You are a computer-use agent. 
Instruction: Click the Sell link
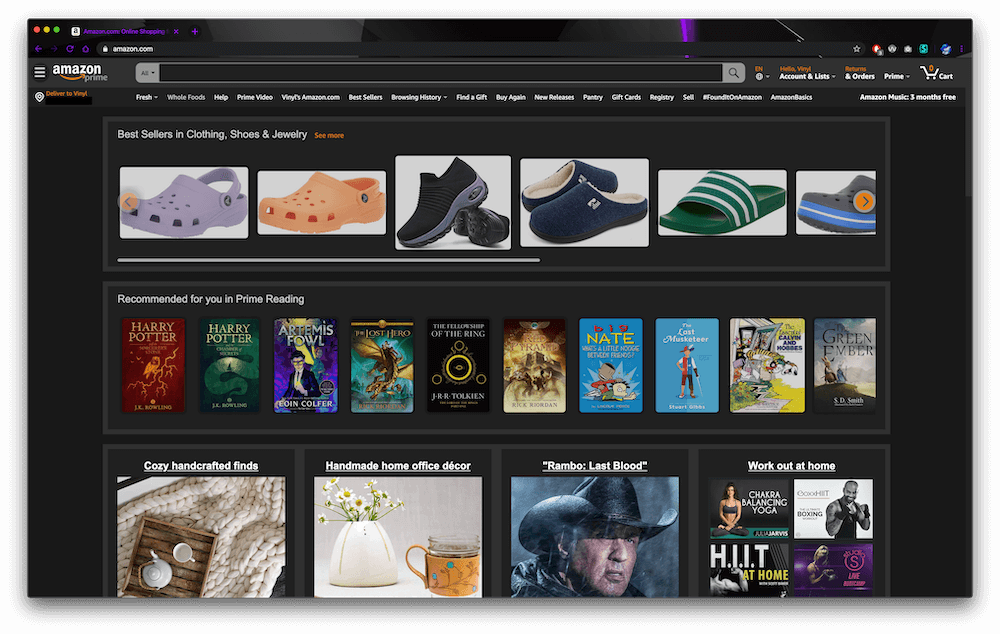[x=688, y=97]
